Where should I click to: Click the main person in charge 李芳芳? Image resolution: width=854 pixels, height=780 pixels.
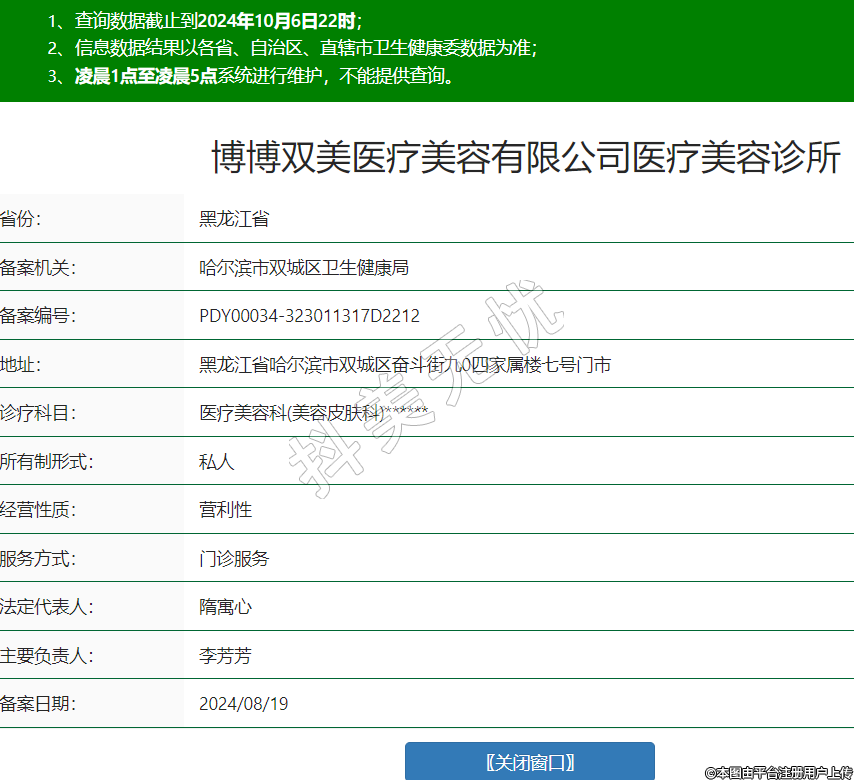pyautogui.click(x=225, y=656)
